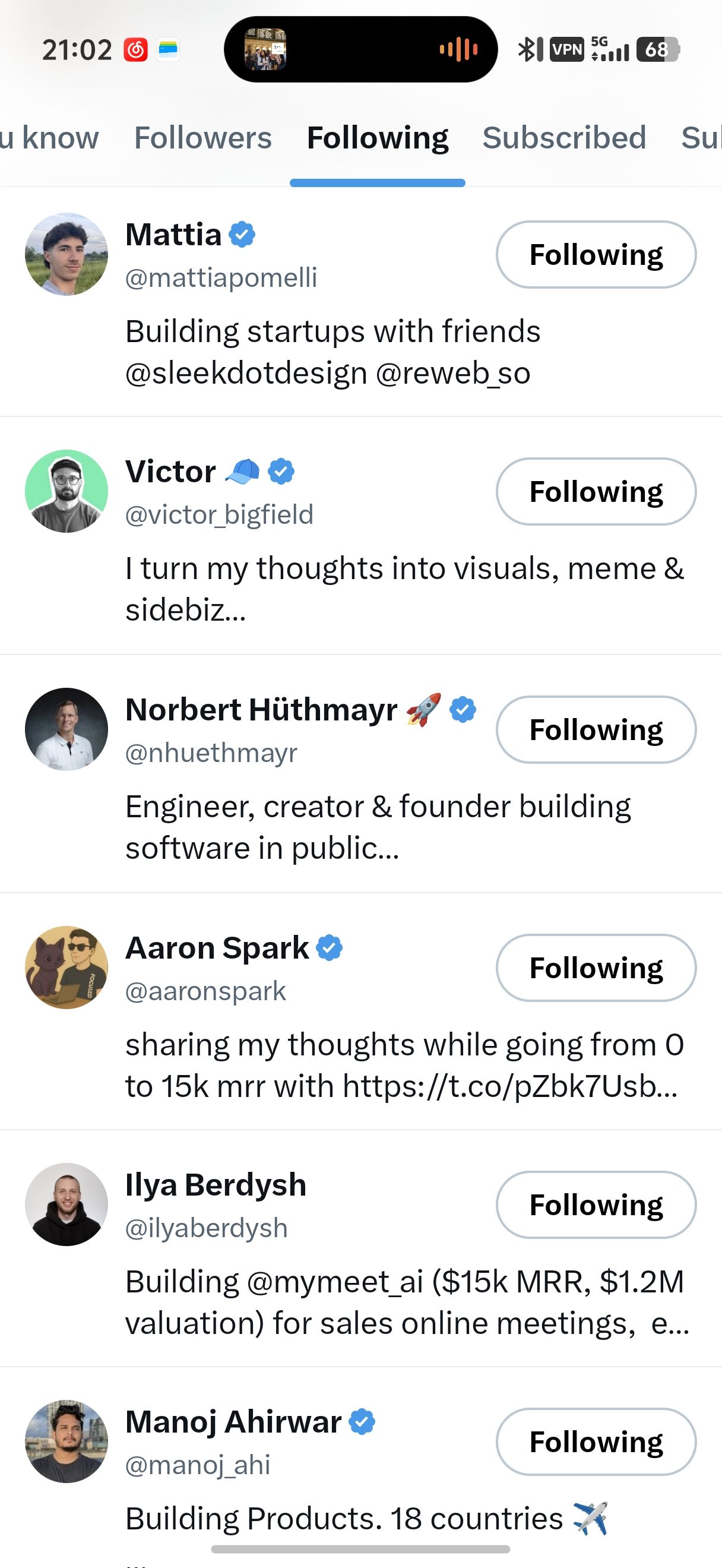Unfollow Mattia via Following button
Viewport: 722px width, 1568px height.
point(596,254)
